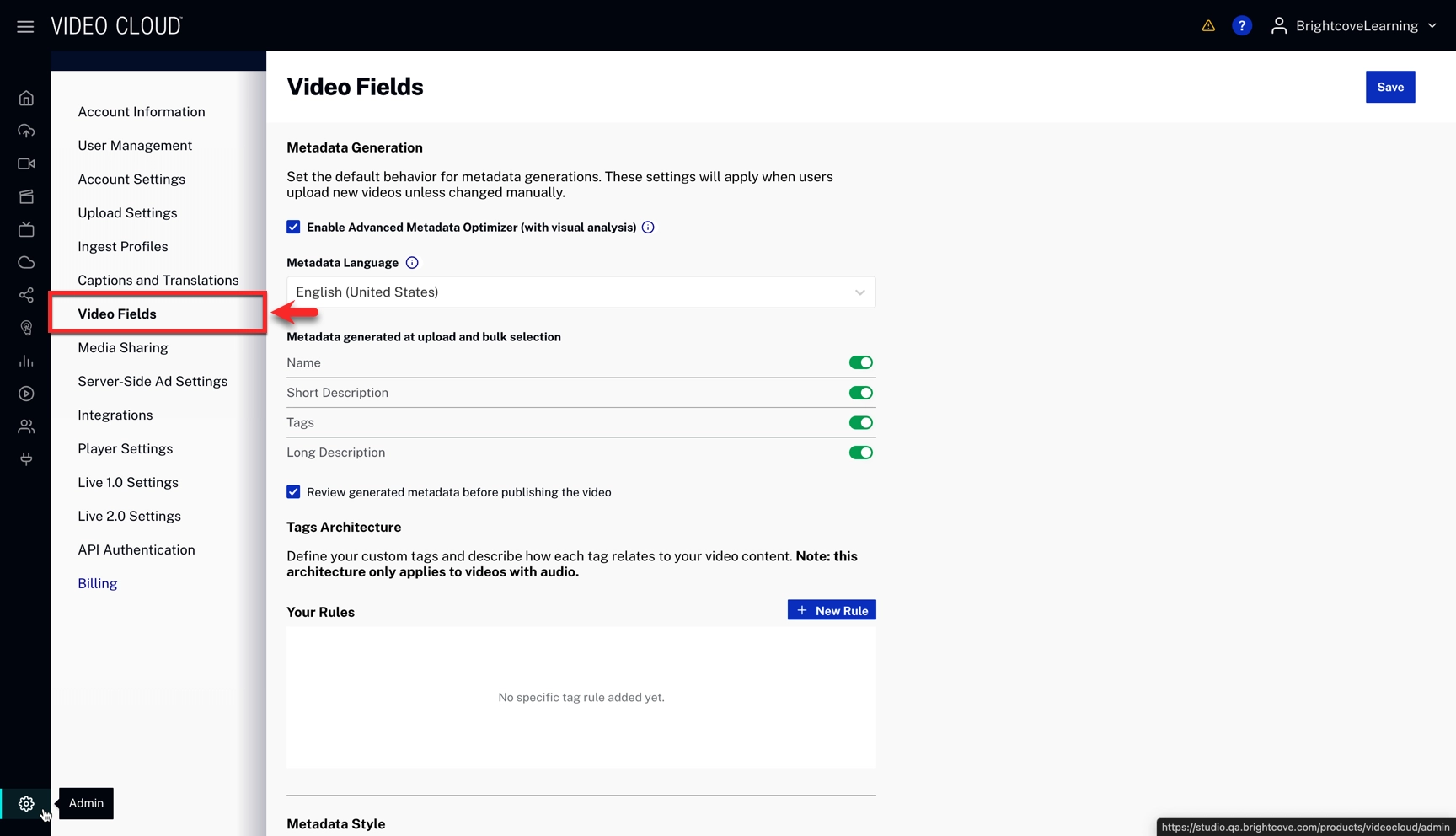
Task: Disable the Tags metadata toggle
Action: coord(860,423)
